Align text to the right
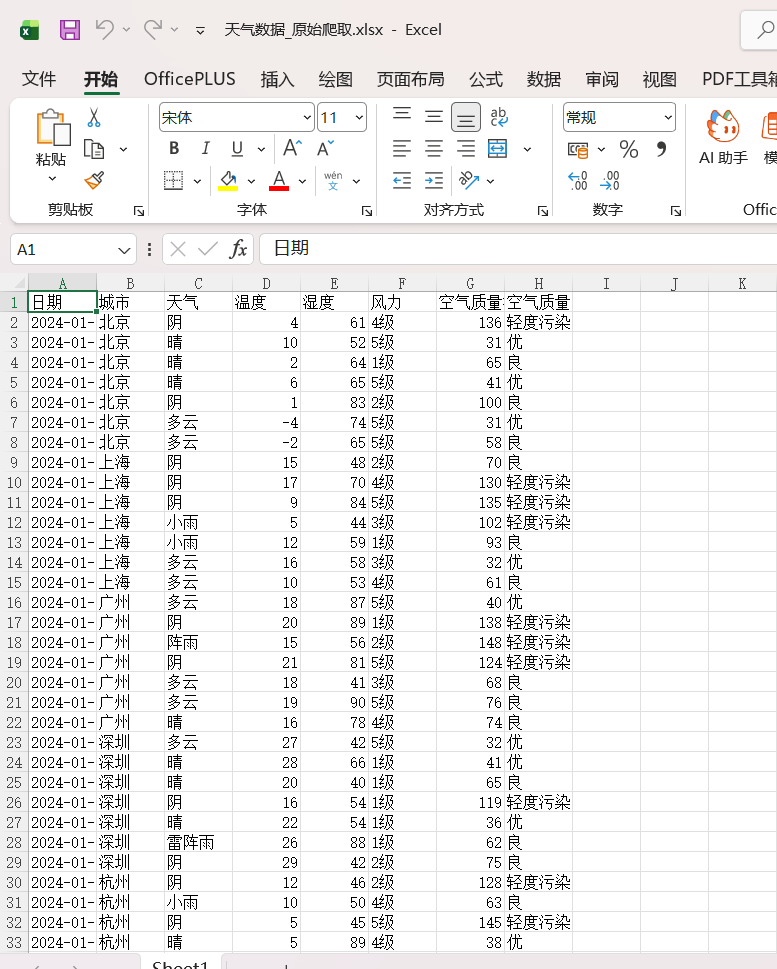 466,148
